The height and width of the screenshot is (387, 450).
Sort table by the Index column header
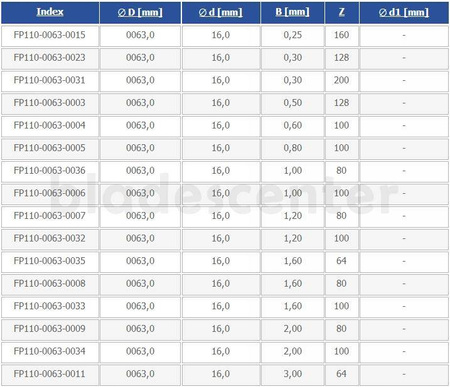[x=50, y=12]
